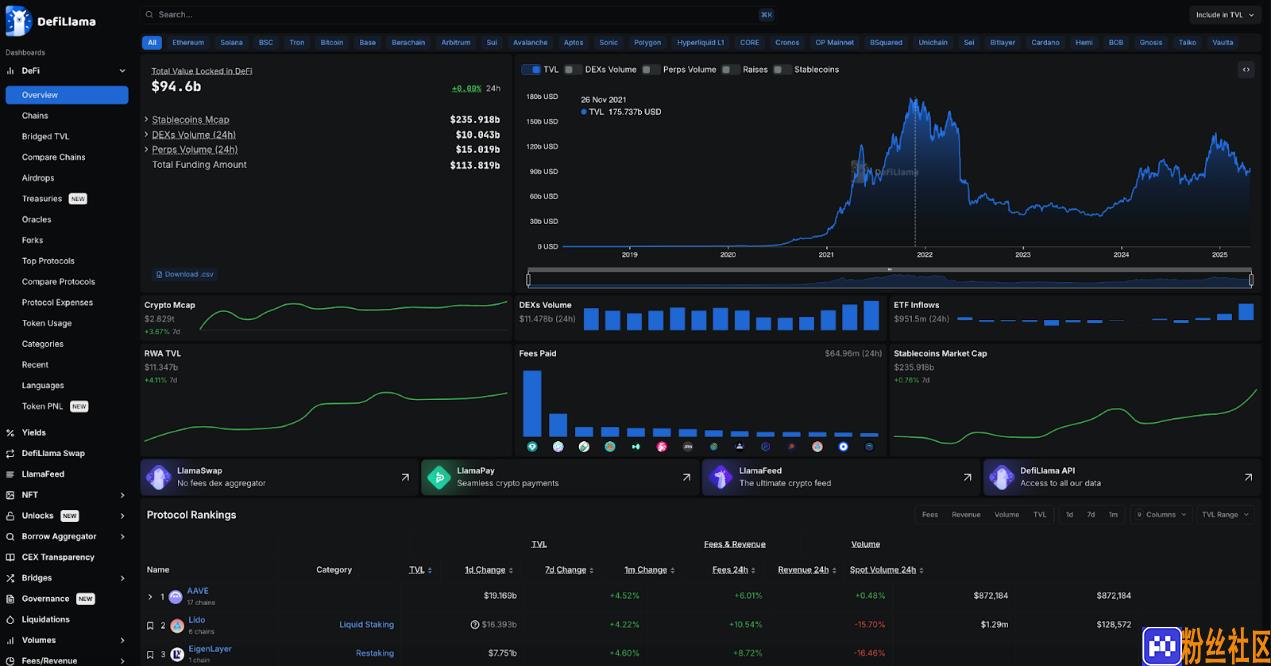Click the Bridges shuffle icon
1271x666 pixels.
tap(11, 578)
